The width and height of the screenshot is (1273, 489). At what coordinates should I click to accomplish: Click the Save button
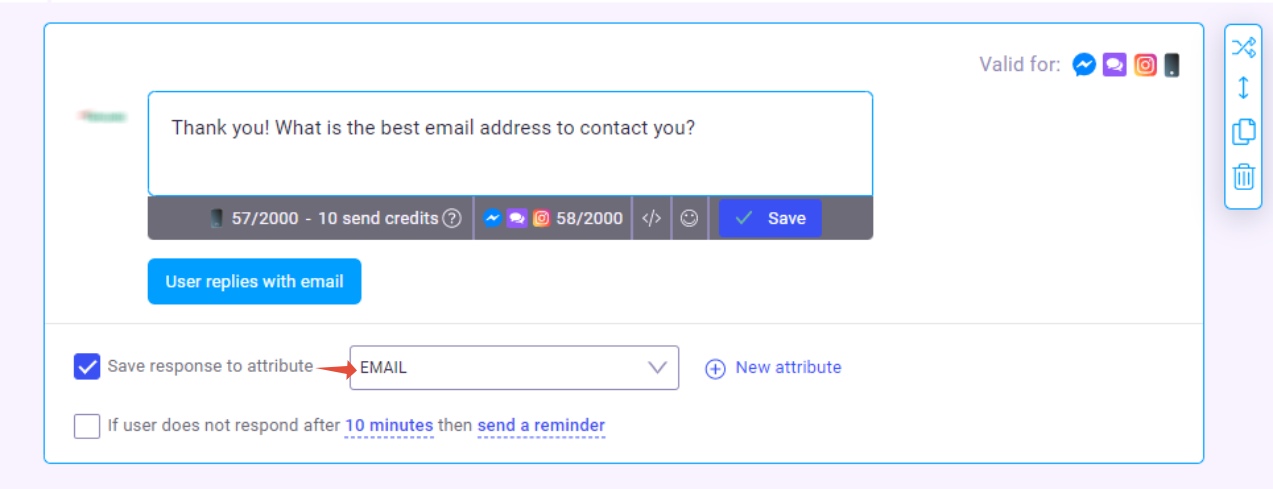coord(770,218)
